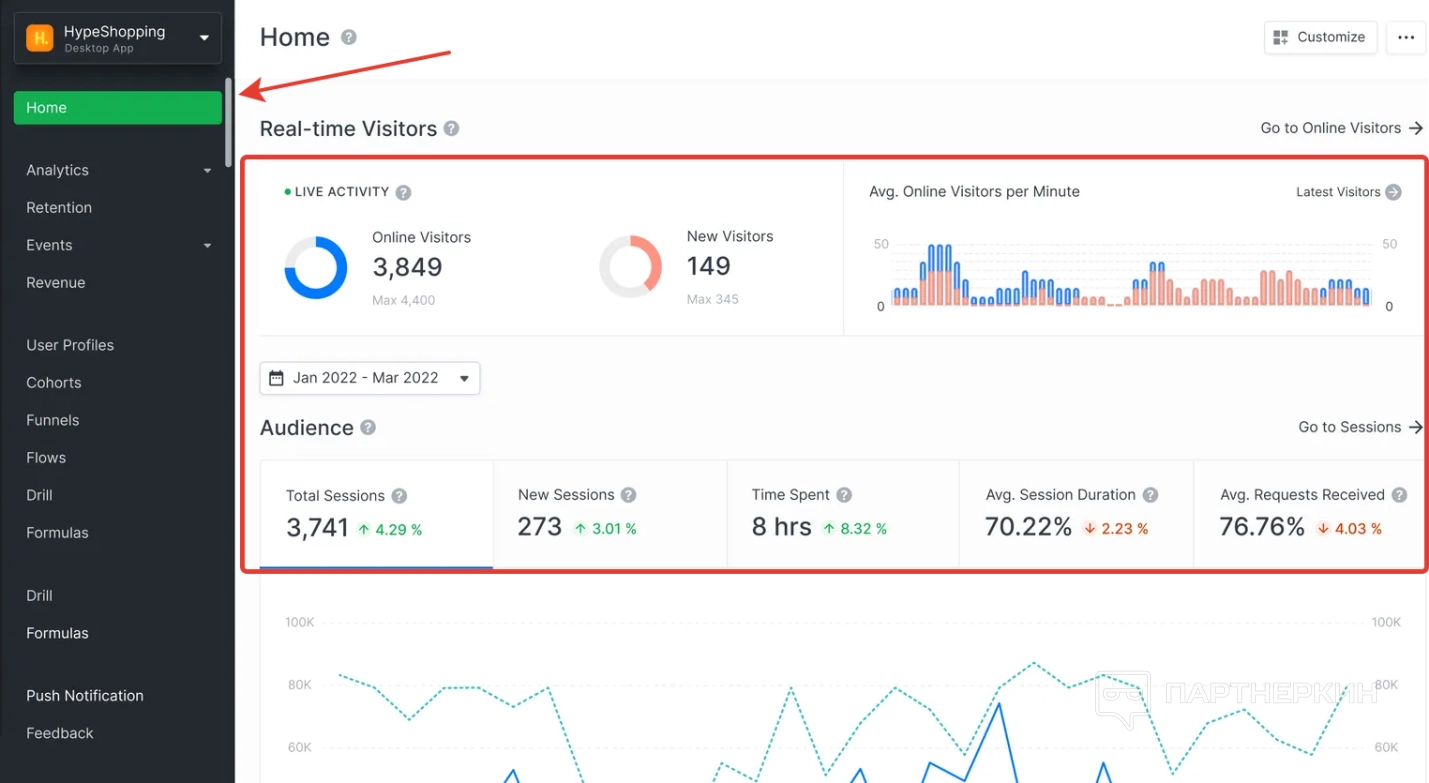Viewport: 1429px width, 783px height.
Task: Follow the Go to Online Visitors link
Action: coord(1342,128)
